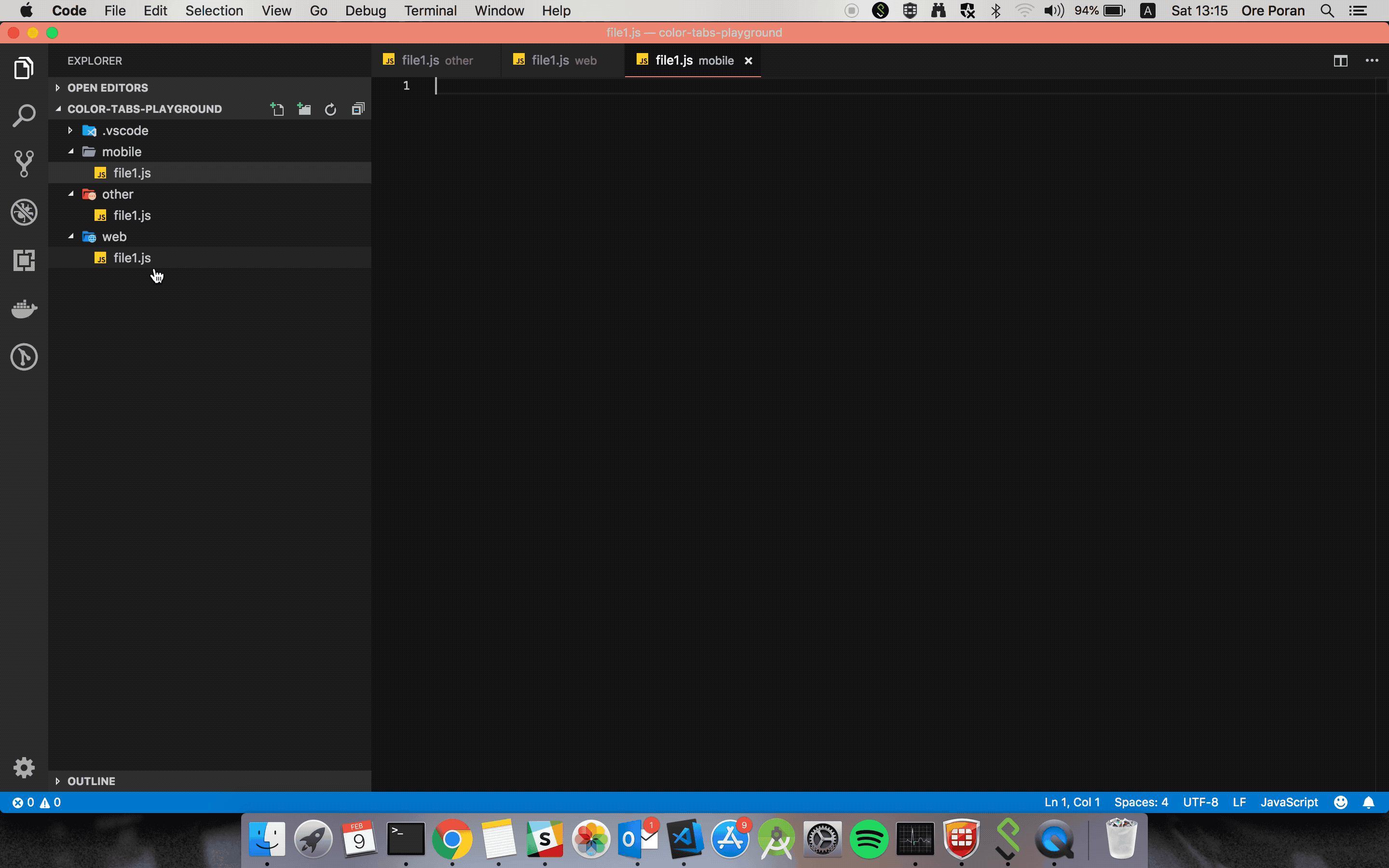
Task: Switch to the file1.js web tab
Action: click(563, 61)
